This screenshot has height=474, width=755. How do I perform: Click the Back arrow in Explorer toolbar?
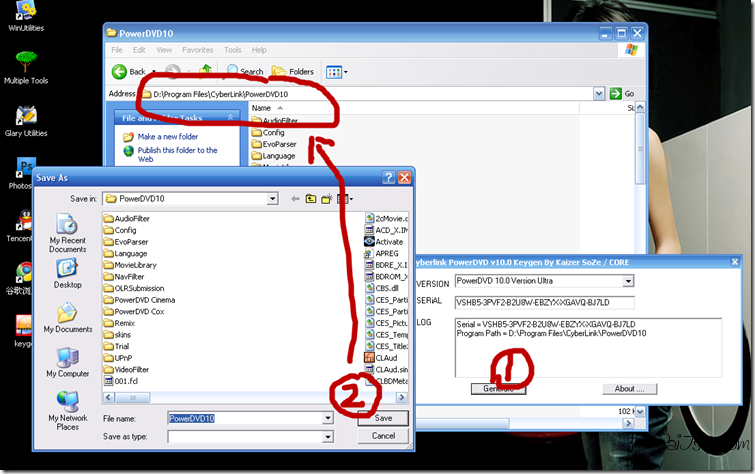[x=120, y=72]
